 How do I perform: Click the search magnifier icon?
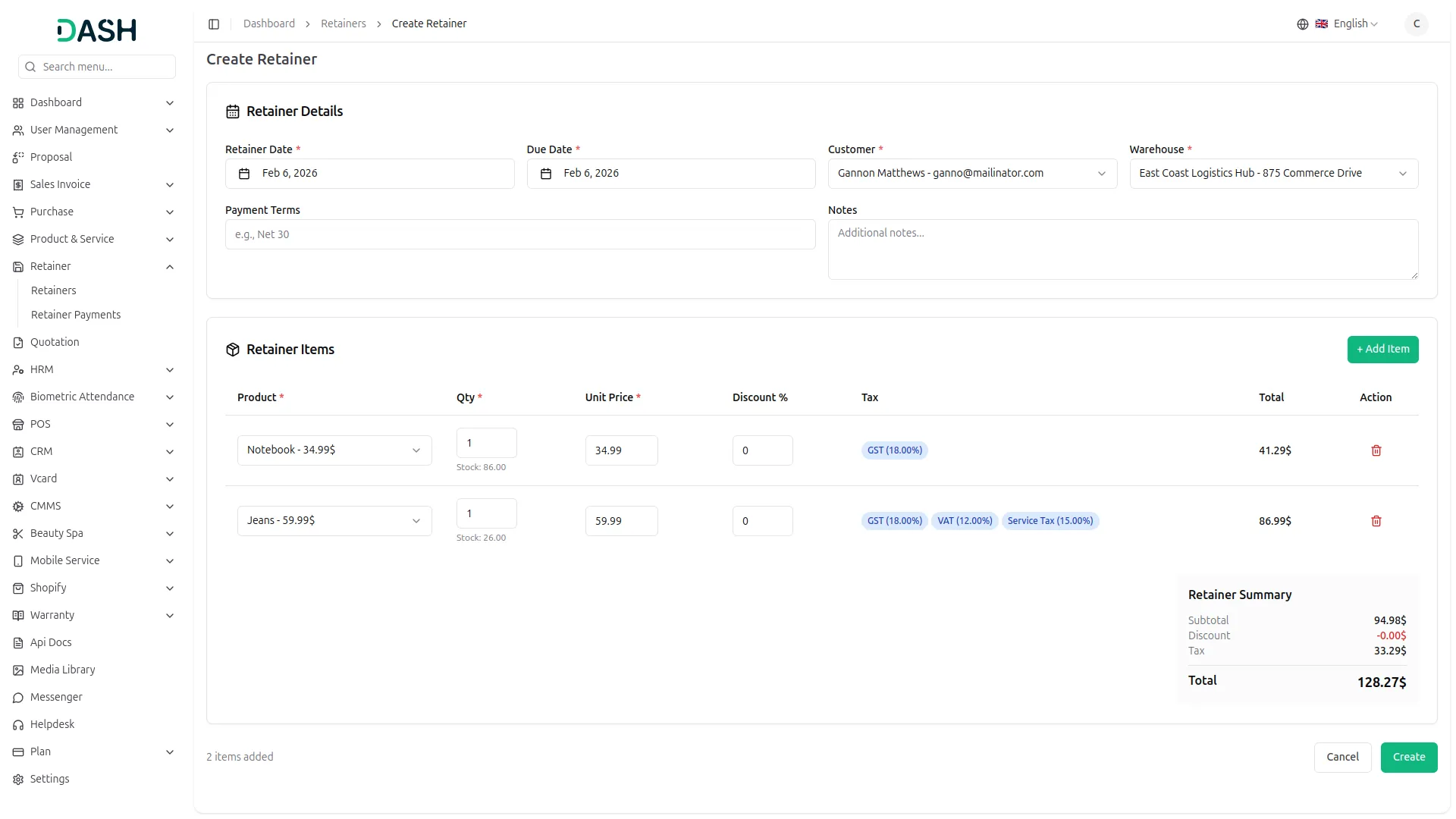(x=30, y=67)
